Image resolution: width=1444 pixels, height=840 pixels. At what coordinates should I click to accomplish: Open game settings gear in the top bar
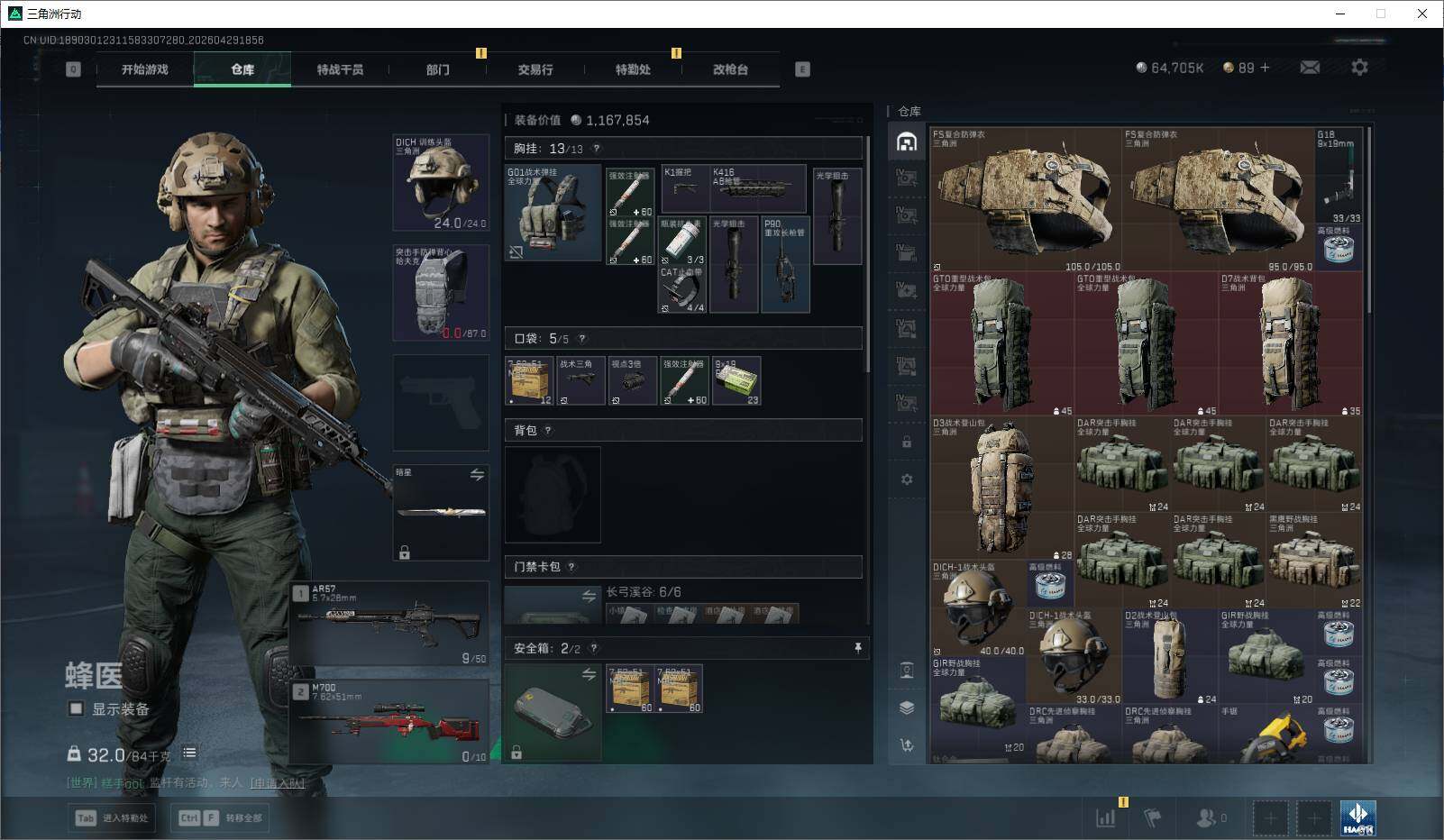pyautogui.click(x=1359, y=68)
